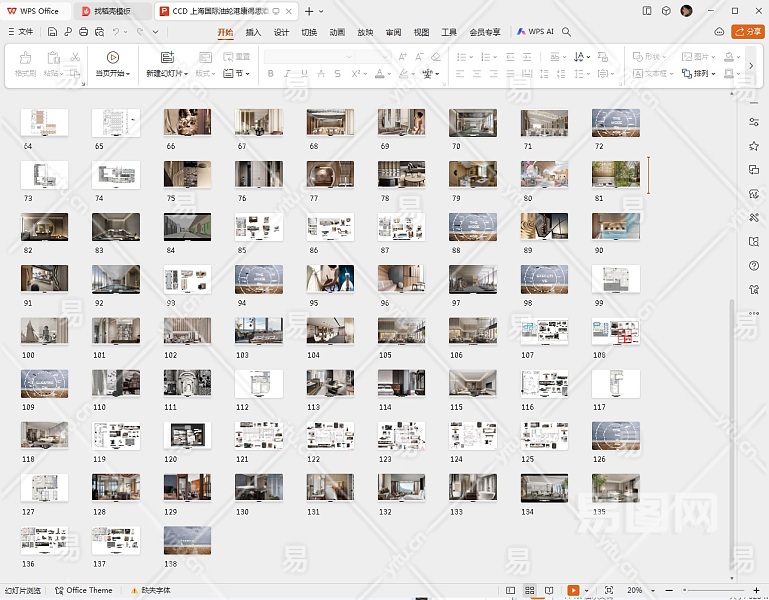Screen dimensions: 769x600
Task: Open the search magnifier in menu bar
Action: pos(567,32)
